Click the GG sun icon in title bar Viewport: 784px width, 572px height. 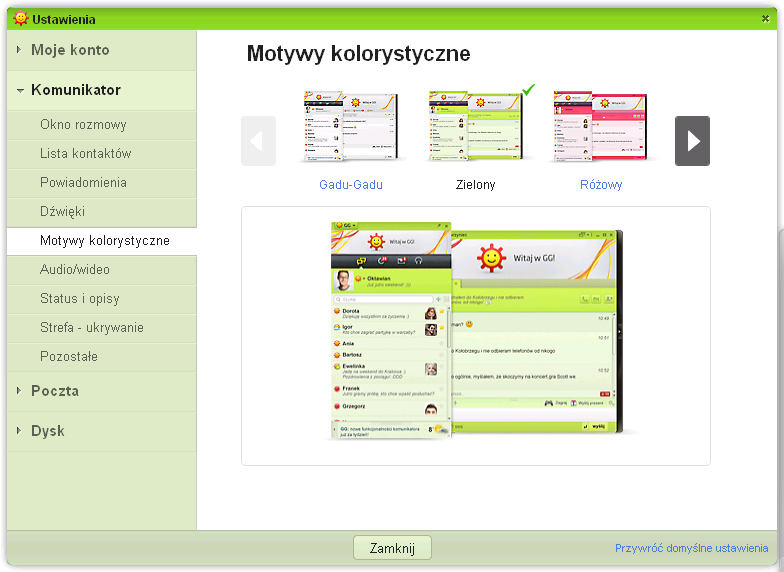(x=20, y=18)
